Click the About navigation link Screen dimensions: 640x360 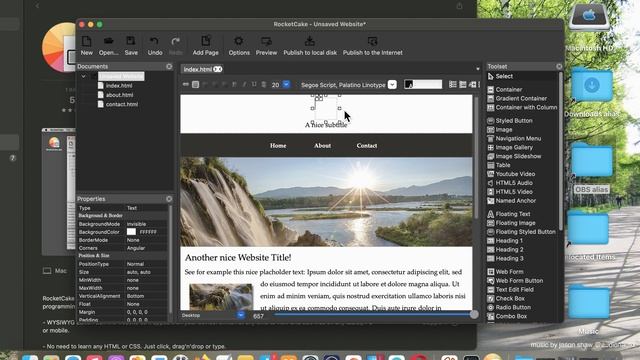click(322, 146)
